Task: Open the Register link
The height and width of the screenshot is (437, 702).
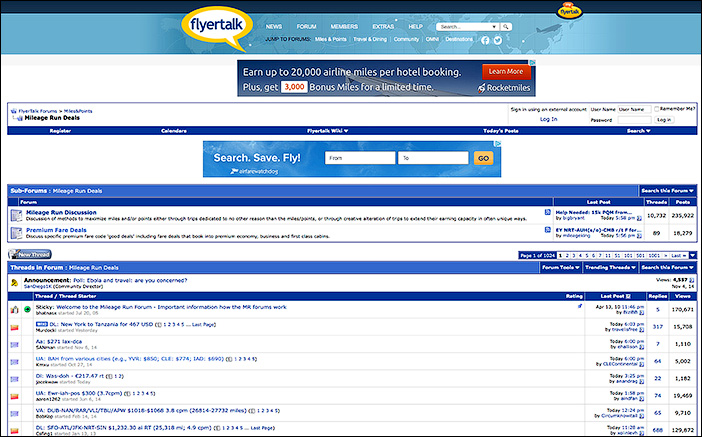Action: [x=60, y=131]
